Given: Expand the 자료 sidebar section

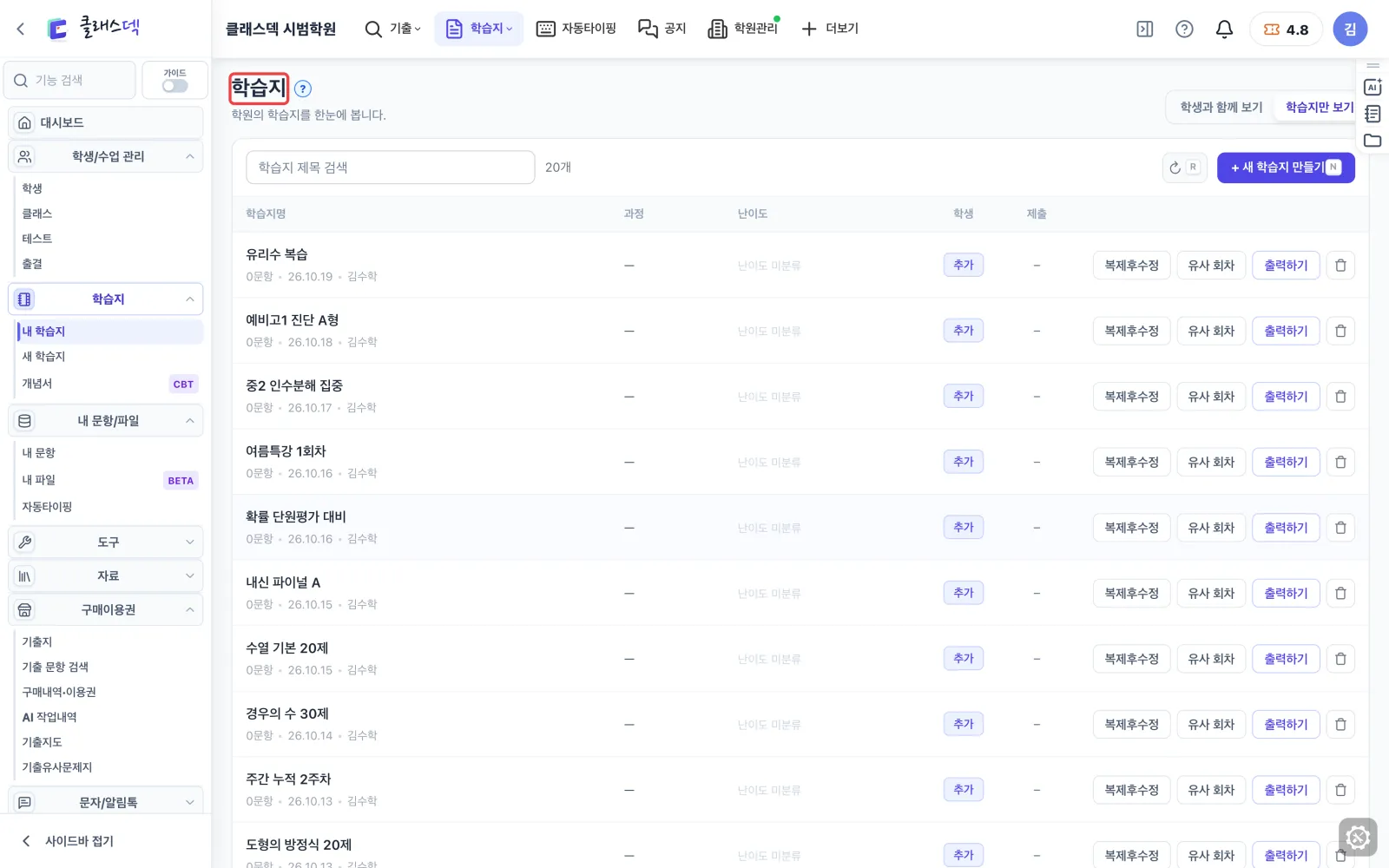Looking at the screenshot, I should click(106, 575).
